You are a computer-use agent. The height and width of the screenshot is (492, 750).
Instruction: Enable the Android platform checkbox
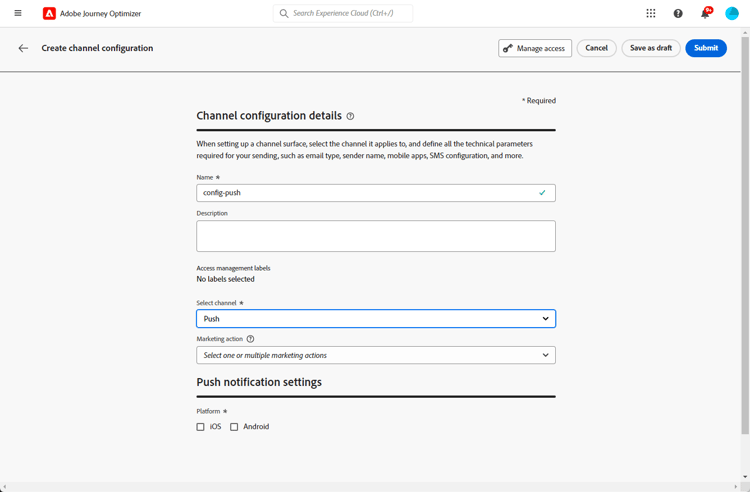click(x=234, y=427)
